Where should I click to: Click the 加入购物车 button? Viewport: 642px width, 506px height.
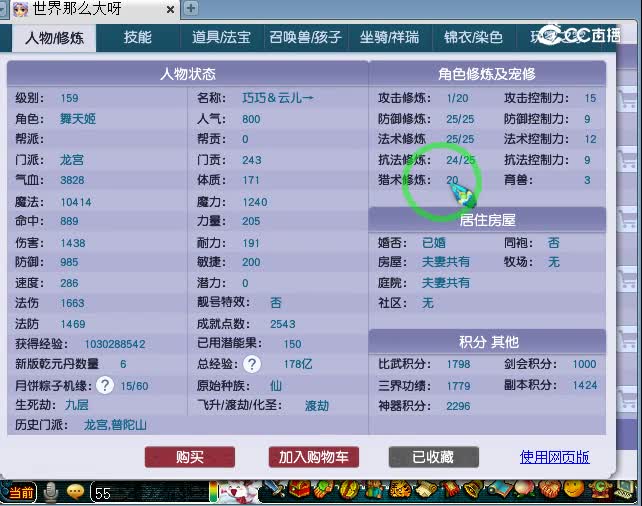pyautogui.click(x=314, y=457)
